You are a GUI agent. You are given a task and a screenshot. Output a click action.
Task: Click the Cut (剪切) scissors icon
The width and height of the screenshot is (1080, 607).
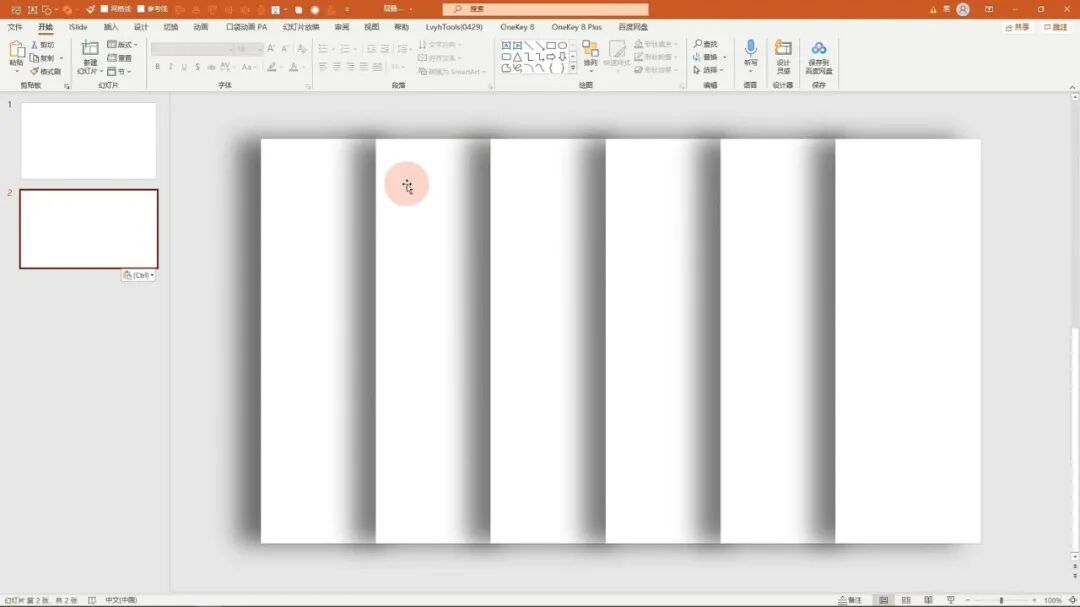click(x=34, y=45)
